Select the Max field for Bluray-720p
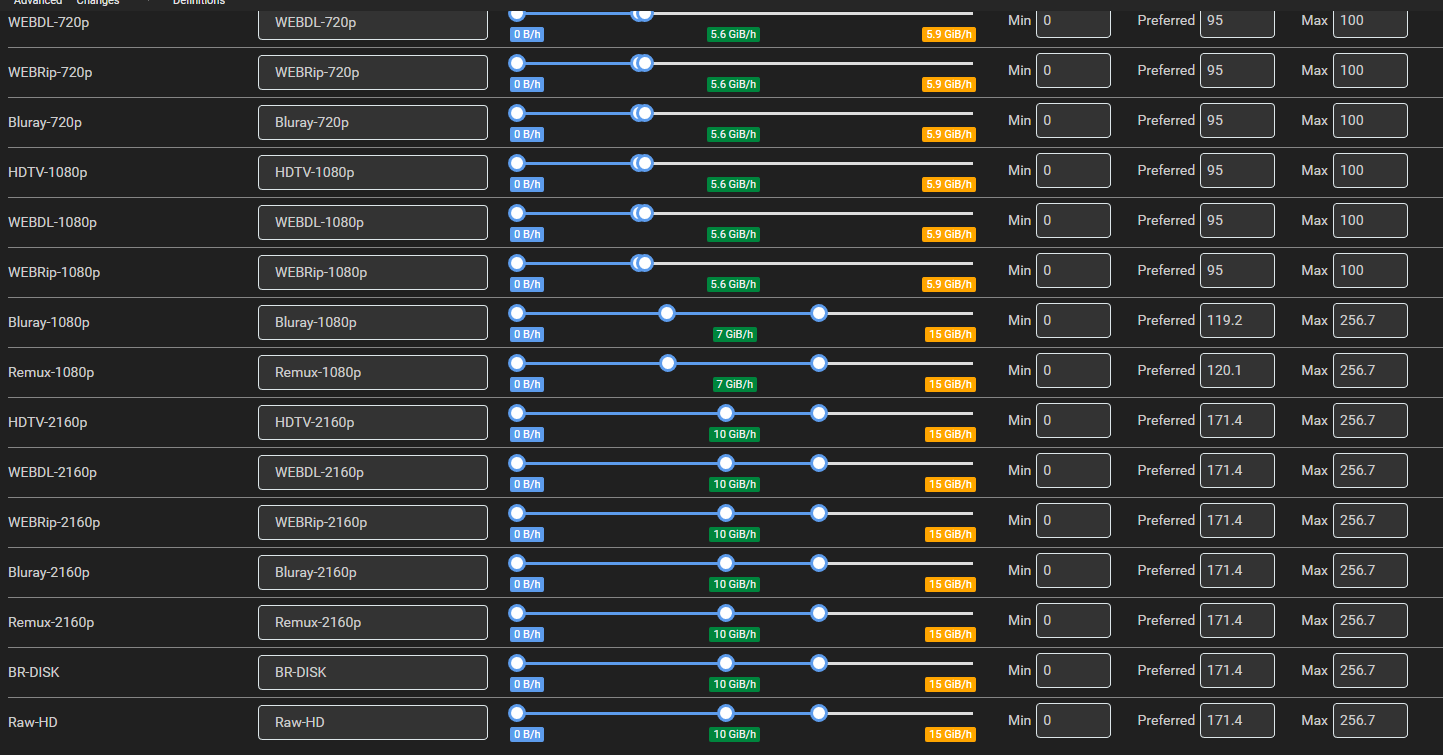This screenshot has width=1443, height=755. click(1370, 121)
